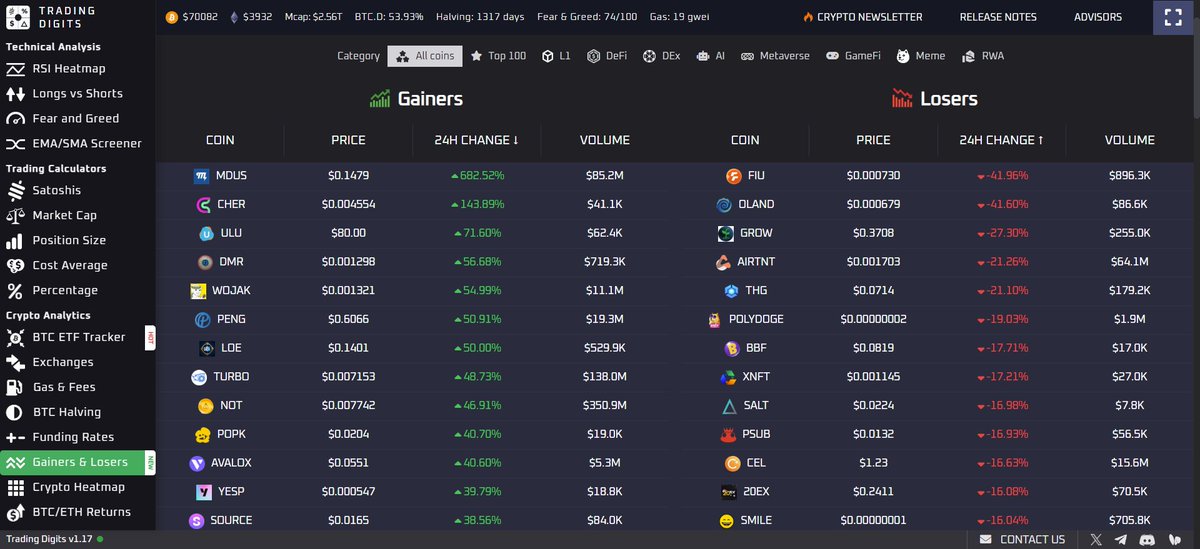Filter by Top 100 coins
Image resolution: width=1200 pixels, height=549 pixels.
[x=498, y=56]
